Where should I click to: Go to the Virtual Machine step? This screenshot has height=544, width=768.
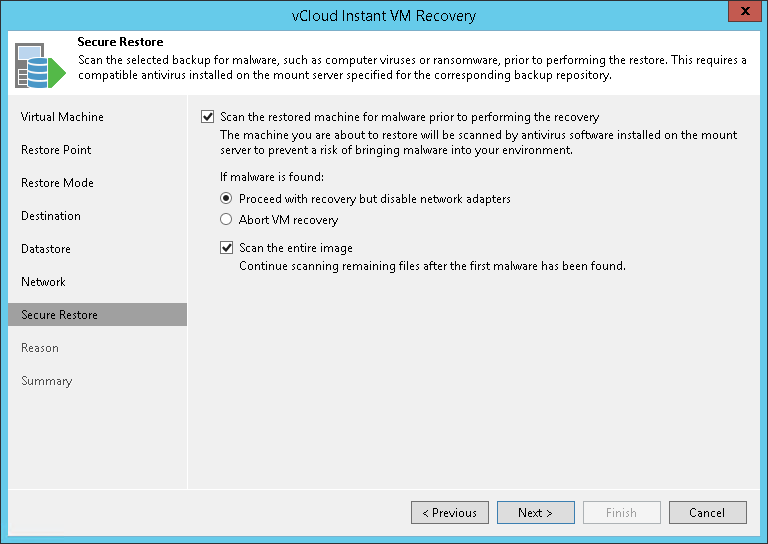click(62, 117)
